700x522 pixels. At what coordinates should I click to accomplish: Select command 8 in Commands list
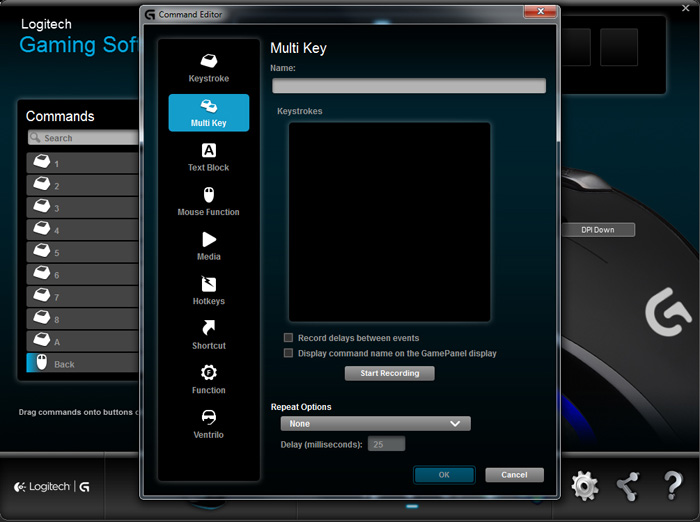(x=83, y=319)
